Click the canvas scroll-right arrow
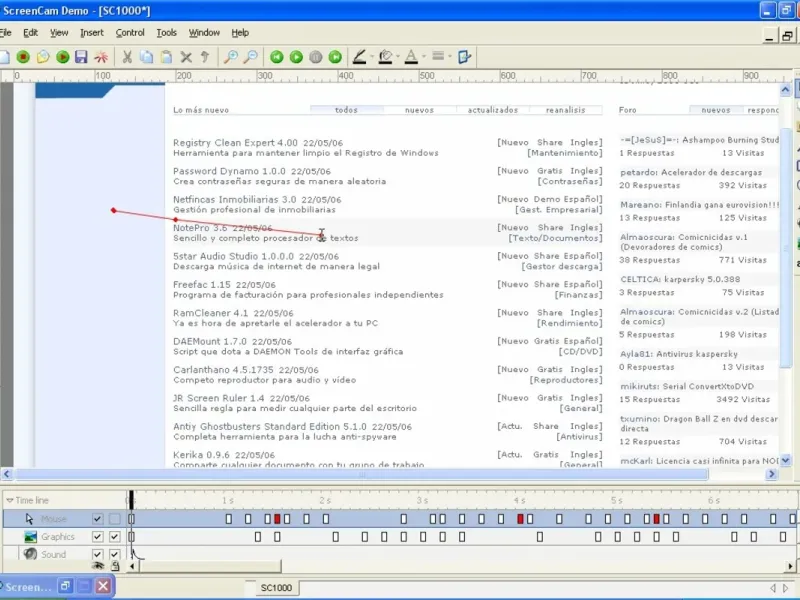This screenshot has height=600, width=800. 771,474
